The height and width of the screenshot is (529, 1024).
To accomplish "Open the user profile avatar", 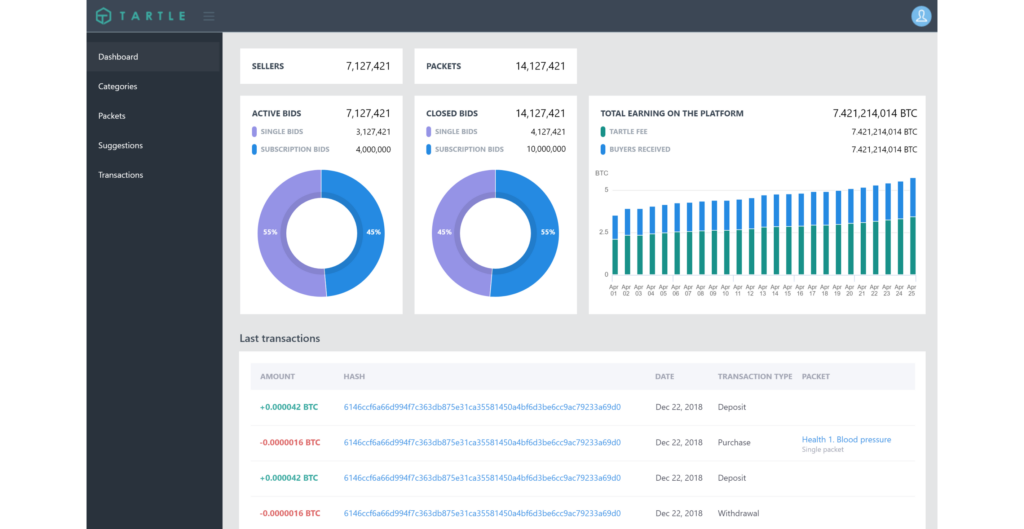I will click(x=921, y=16).
